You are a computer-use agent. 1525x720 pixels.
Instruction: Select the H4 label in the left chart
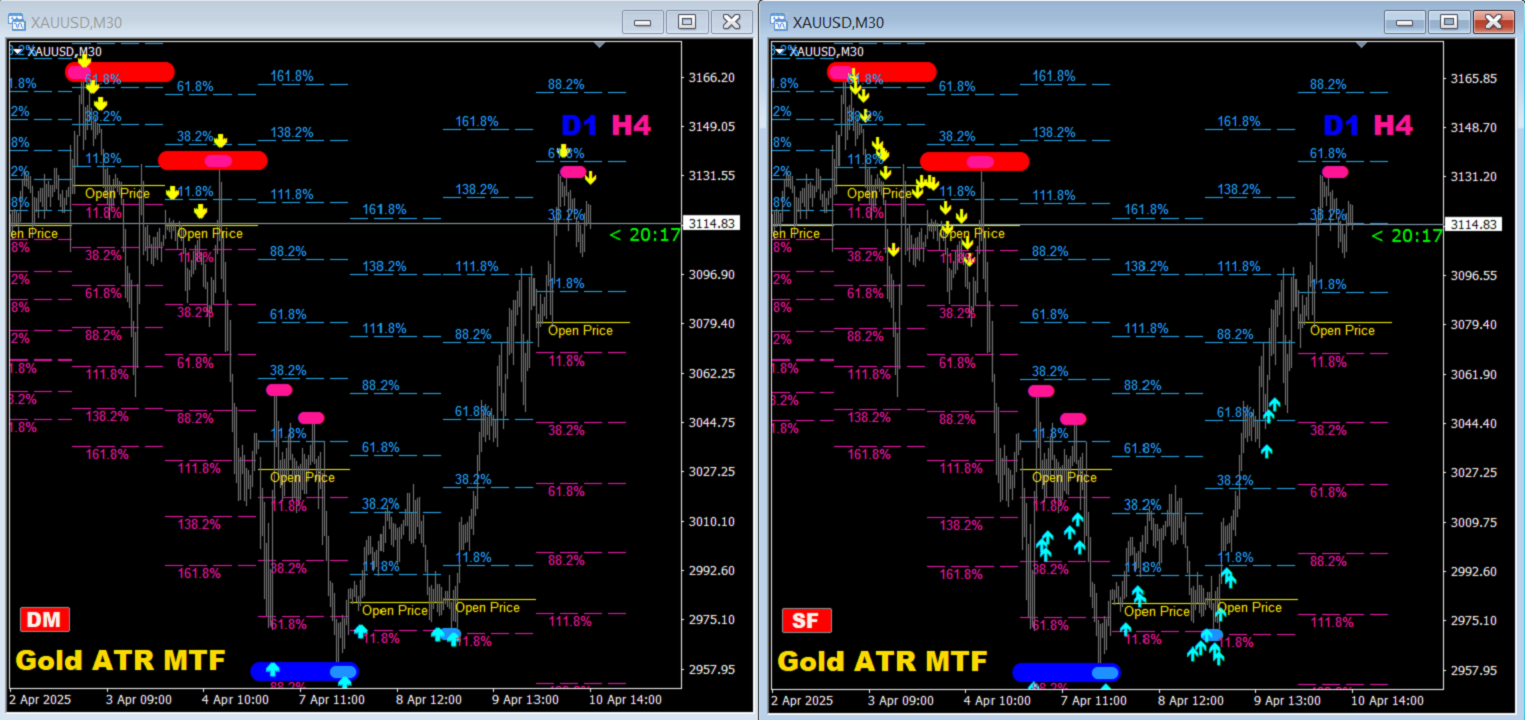pos(631,125)
